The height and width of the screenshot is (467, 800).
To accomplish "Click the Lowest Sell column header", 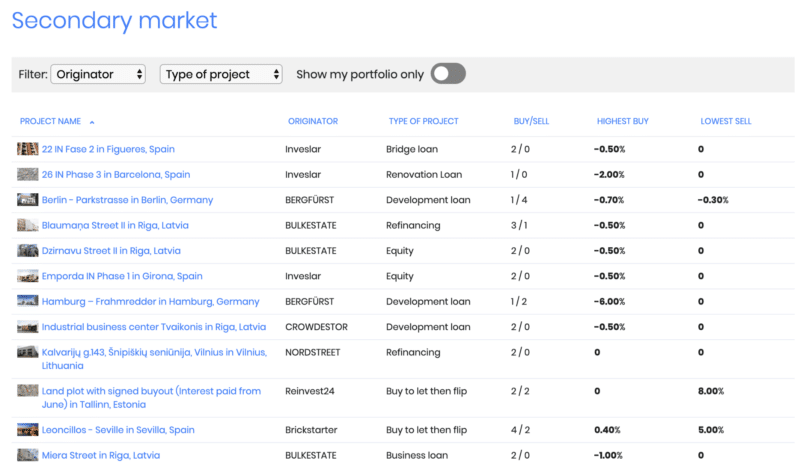I will click(x=726, y=121).
